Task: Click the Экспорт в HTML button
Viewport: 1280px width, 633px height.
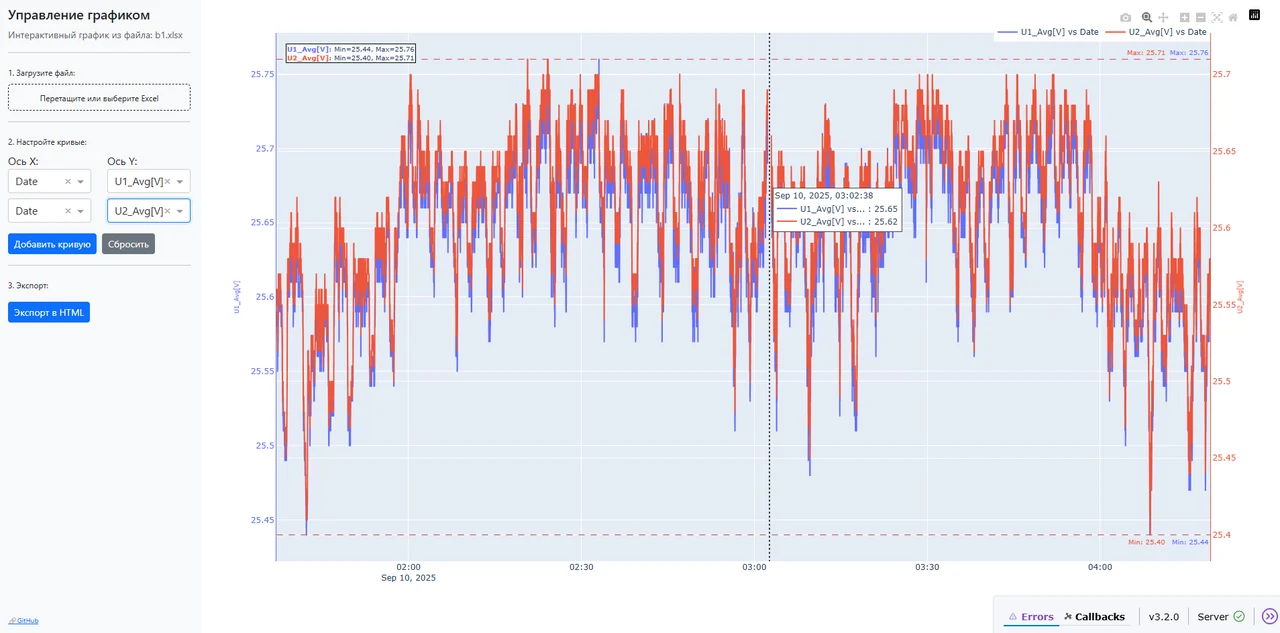Action: [x=49, y=313]
